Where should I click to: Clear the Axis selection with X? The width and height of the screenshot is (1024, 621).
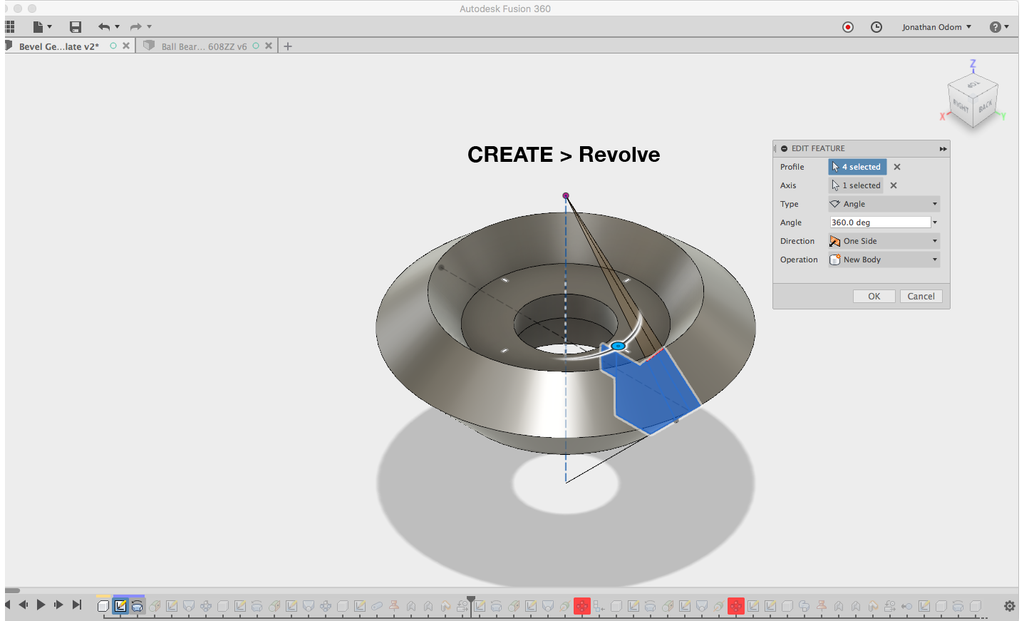click(x=893, y=185)
